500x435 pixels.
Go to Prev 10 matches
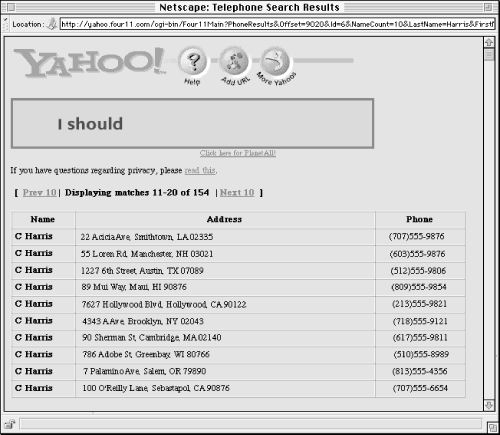39,193
